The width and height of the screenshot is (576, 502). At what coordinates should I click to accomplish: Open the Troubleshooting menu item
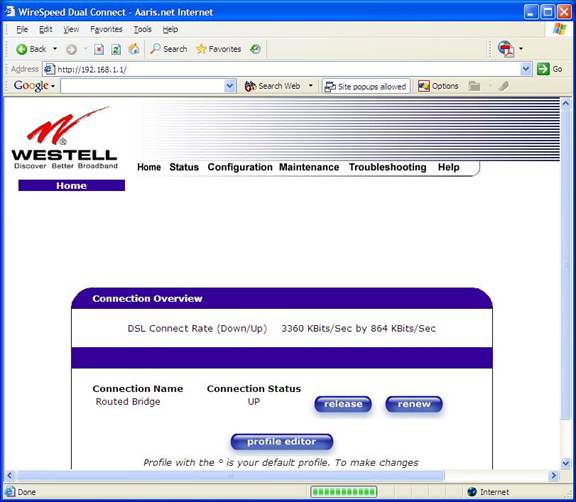(388, 167)
